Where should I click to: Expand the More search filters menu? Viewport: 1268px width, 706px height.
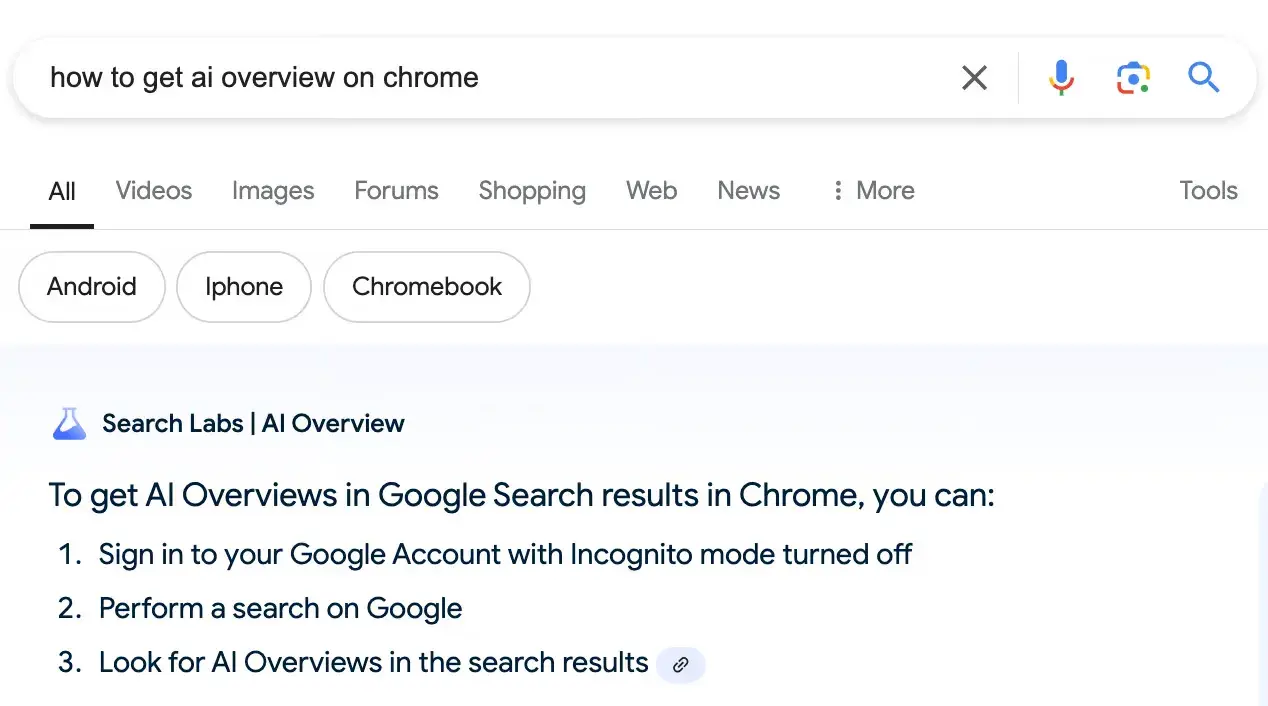(872, 190)
